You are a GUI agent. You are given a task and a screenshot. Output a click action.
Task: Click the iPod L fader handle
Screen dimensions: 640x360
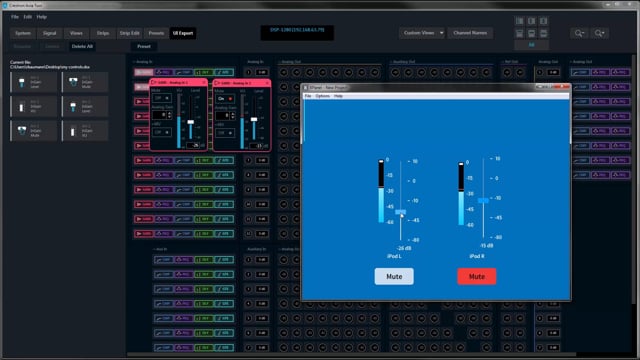400,212
